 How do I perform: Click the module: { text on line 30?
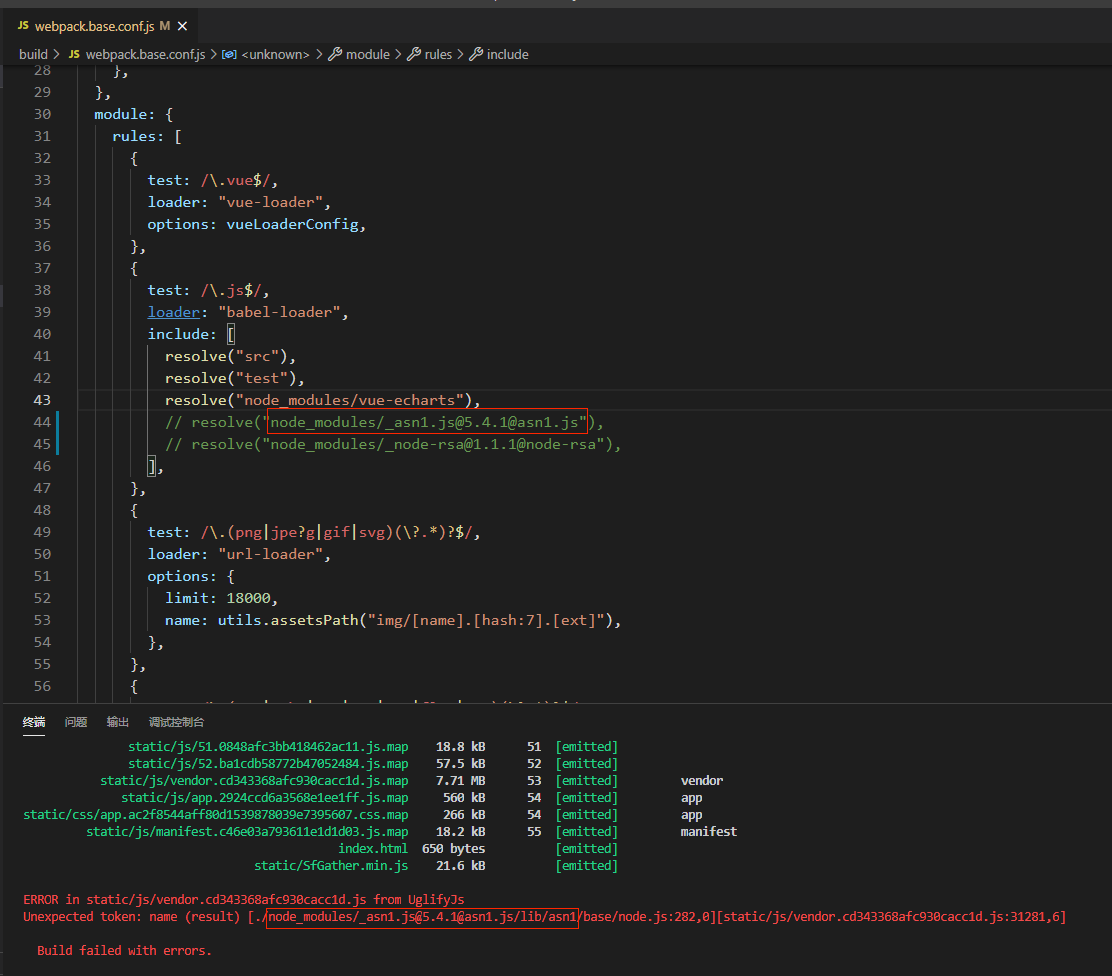(x=133, y=114)
